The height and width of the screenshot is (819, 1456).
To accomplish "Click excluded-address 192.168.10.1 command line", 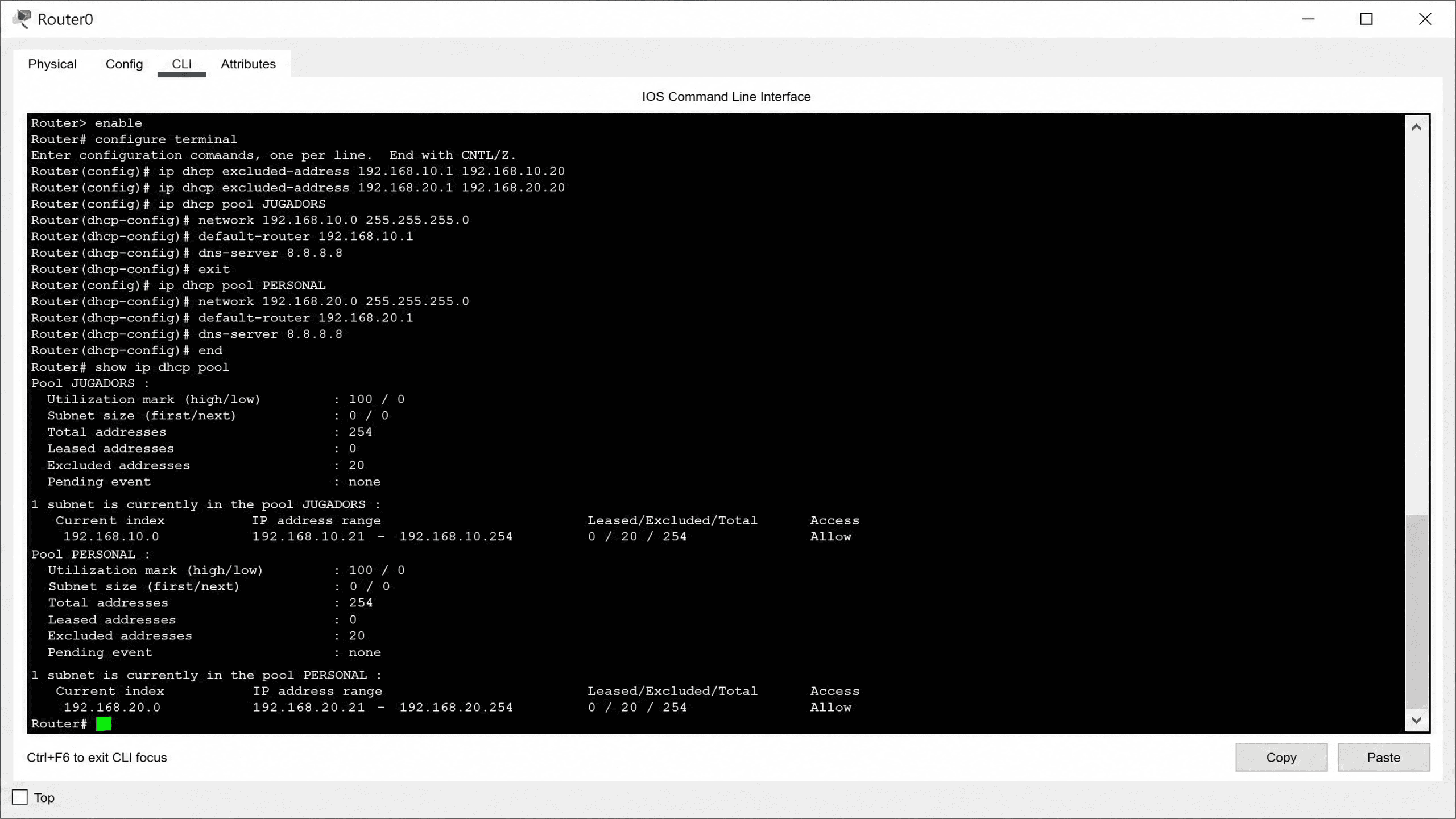I will 298,171.
